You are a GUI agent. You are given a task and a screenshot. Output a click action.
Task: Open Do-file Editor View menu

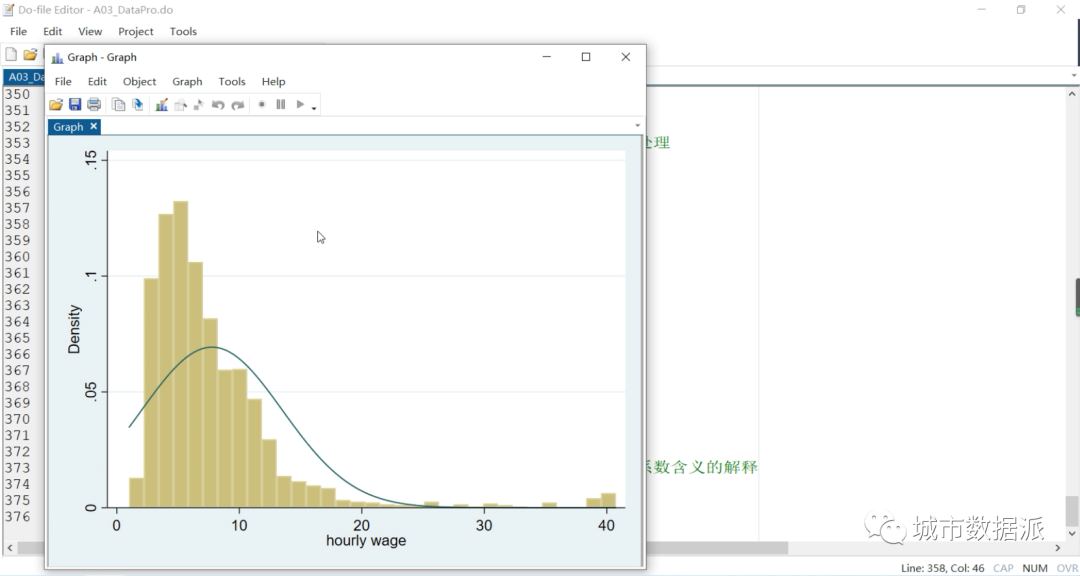coord(90,31)
